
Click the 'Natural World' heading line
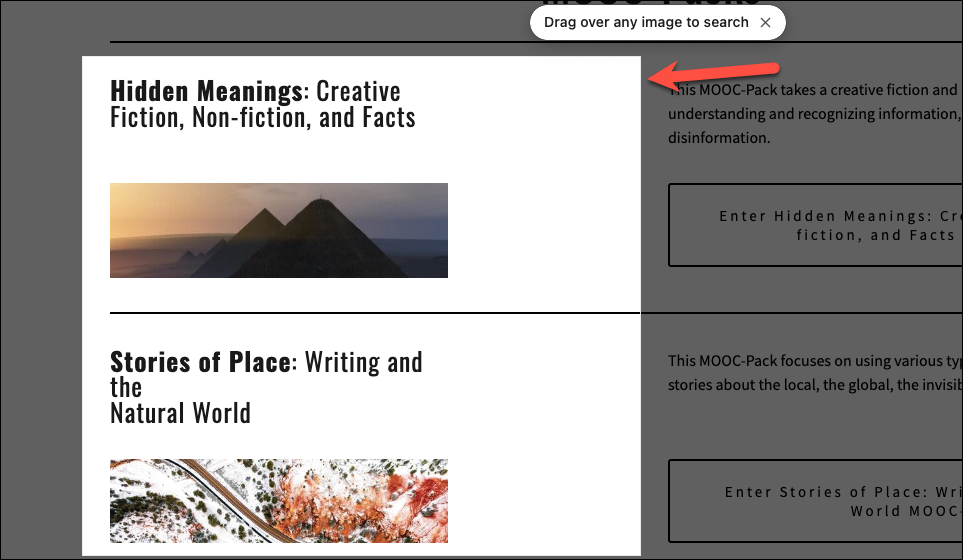(x=181, y=413)
